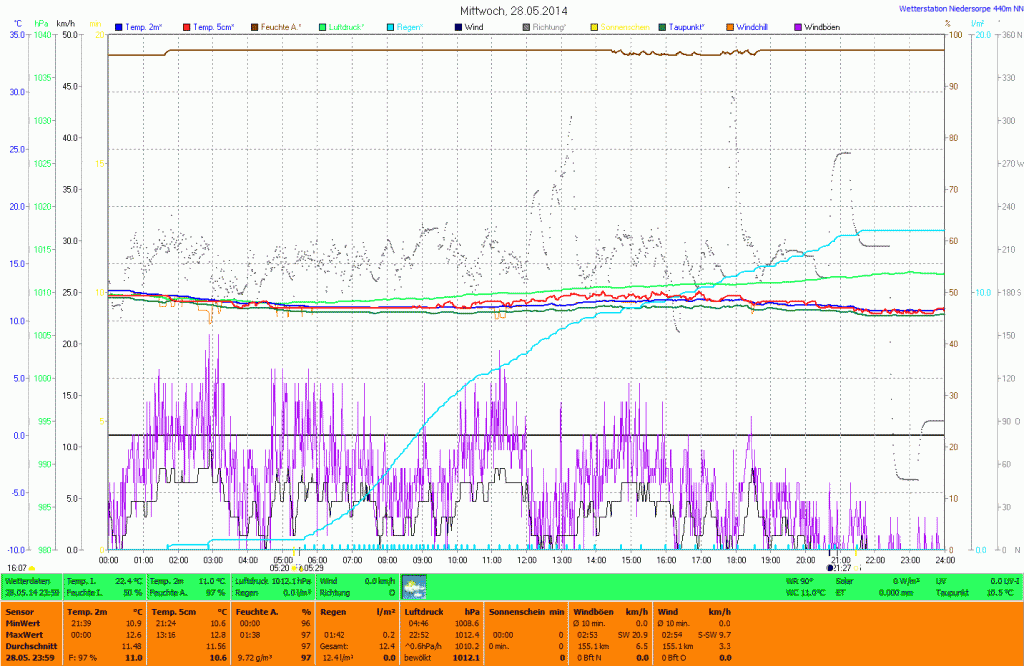Image resolution: width=1024 pixels, height=666 pixels.
Task: Click the blue Temp. 2m legend square
Action: tap(120, 26)
